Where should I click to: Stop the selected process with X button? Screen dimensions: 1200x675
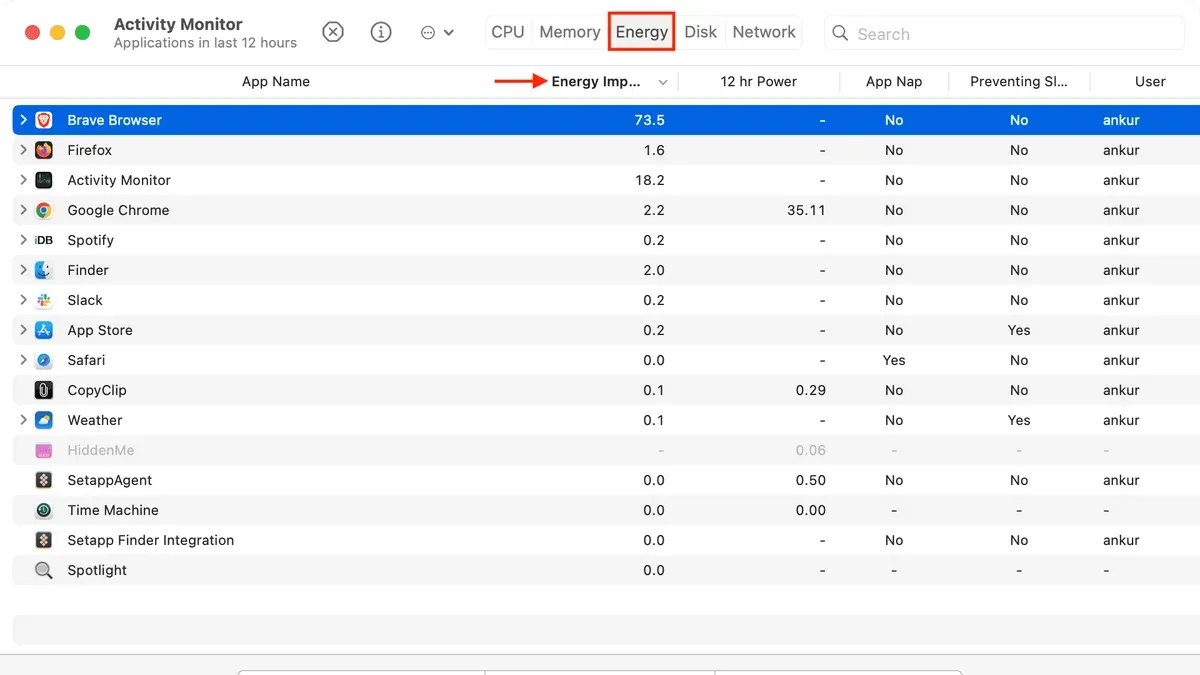tap(333, 32)
